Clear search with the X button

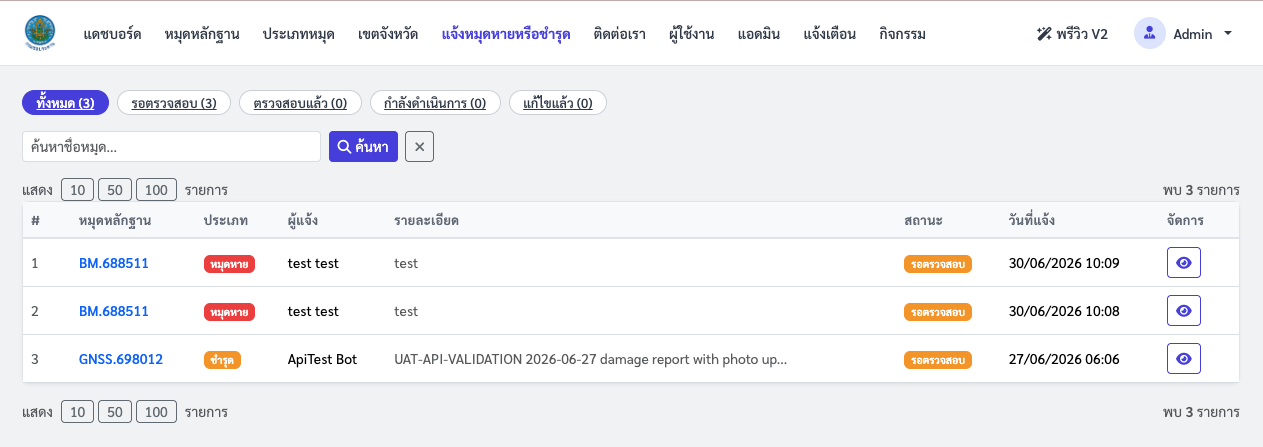(420, 146)
